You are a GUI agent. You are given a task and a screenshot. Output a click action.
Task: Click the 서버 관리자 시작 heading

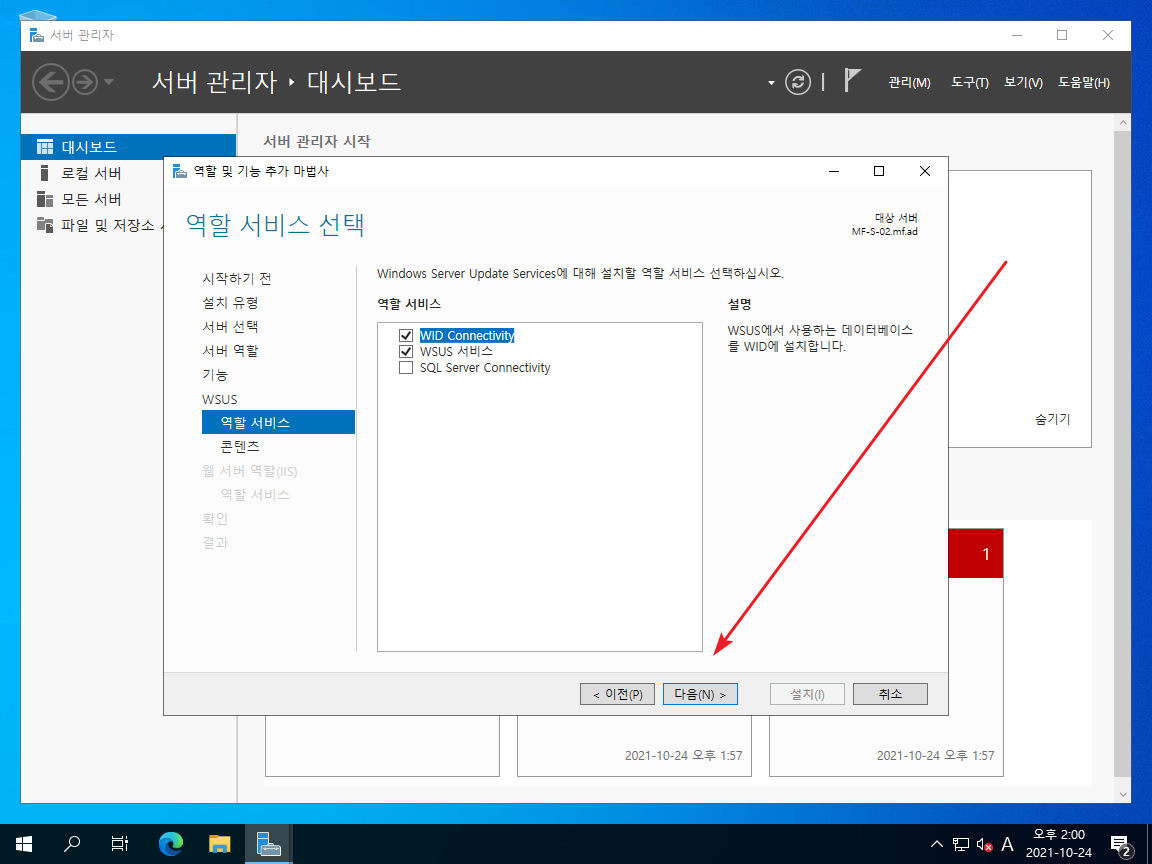[x=317, y=141]
